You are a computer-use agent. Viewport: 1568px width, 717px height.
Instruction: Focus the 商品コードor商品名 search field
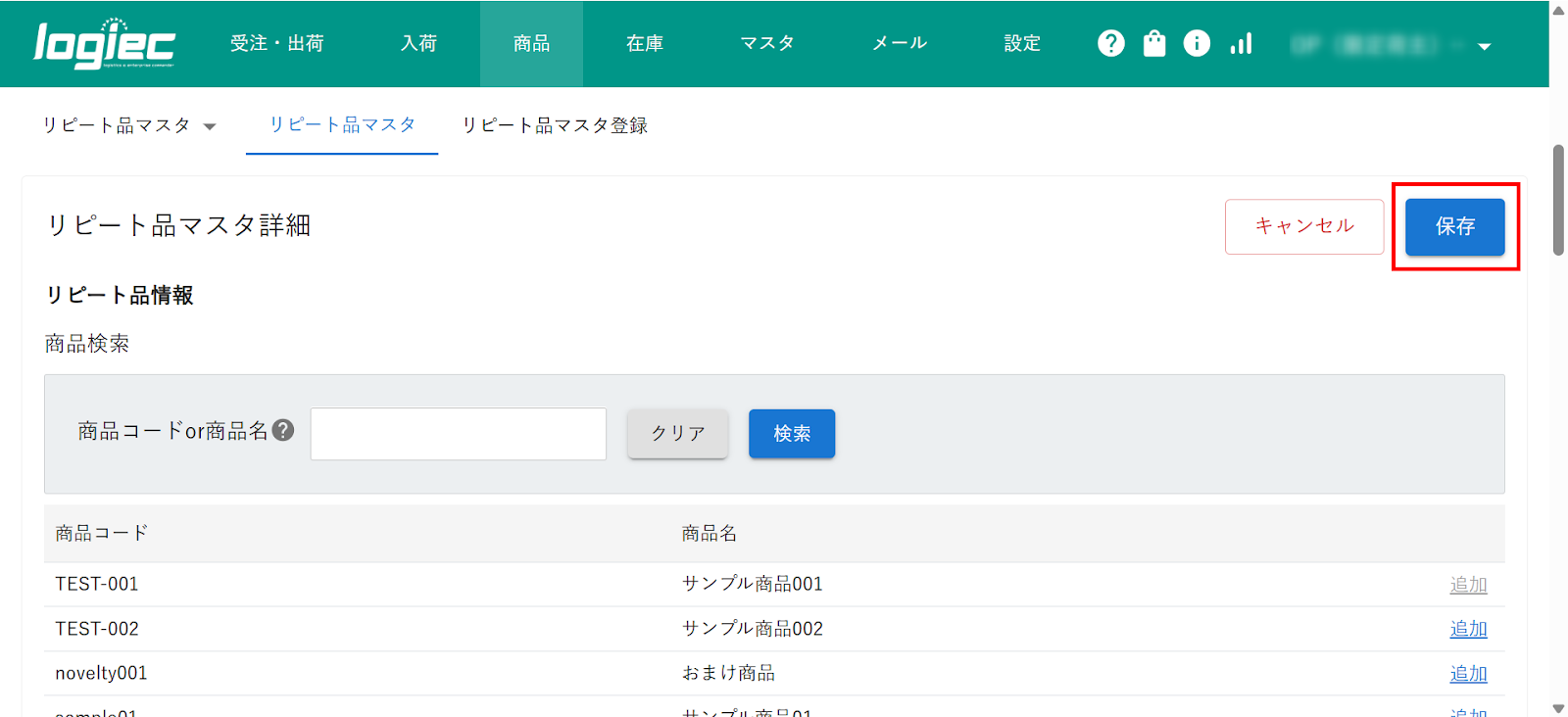(458, 434)
